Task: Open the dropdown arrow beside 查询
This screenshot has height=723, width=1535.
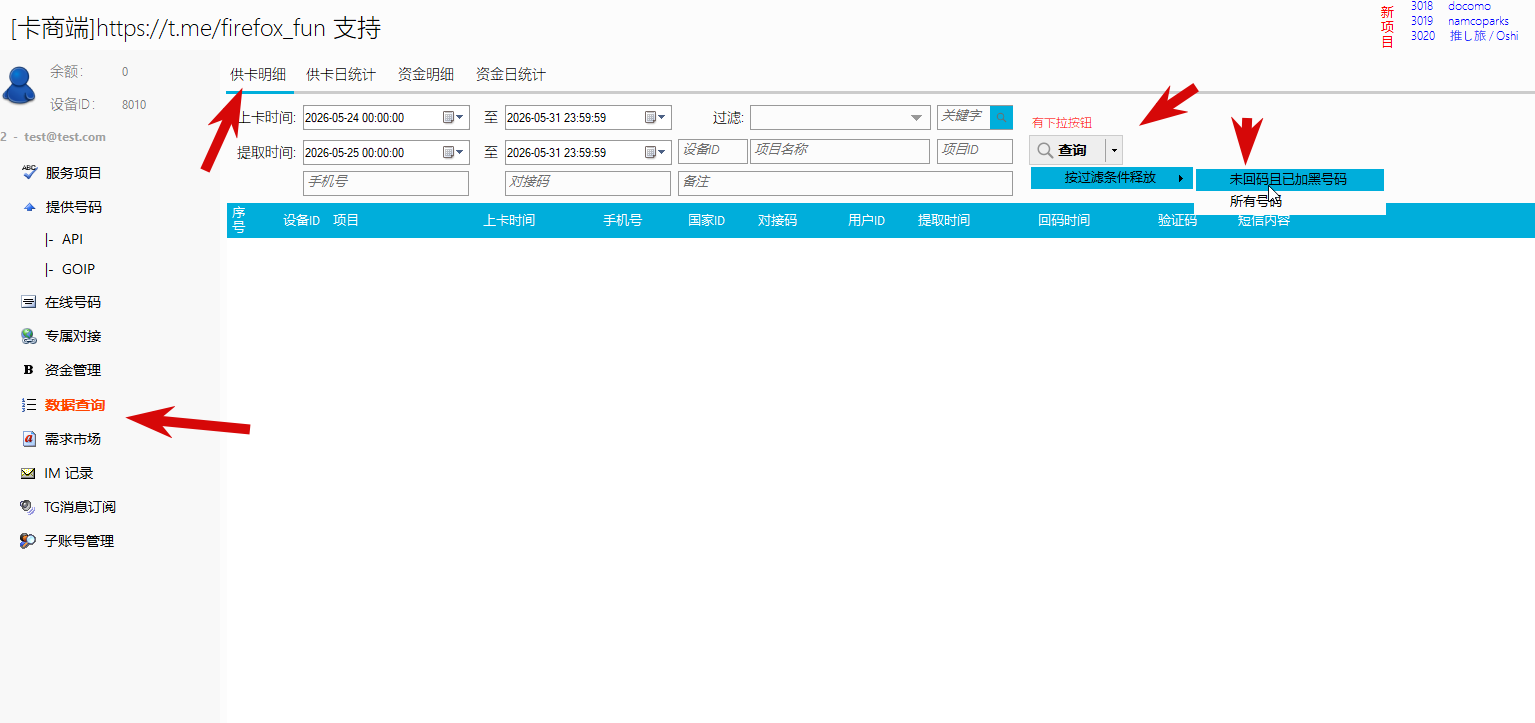Action: (1114, 150)
